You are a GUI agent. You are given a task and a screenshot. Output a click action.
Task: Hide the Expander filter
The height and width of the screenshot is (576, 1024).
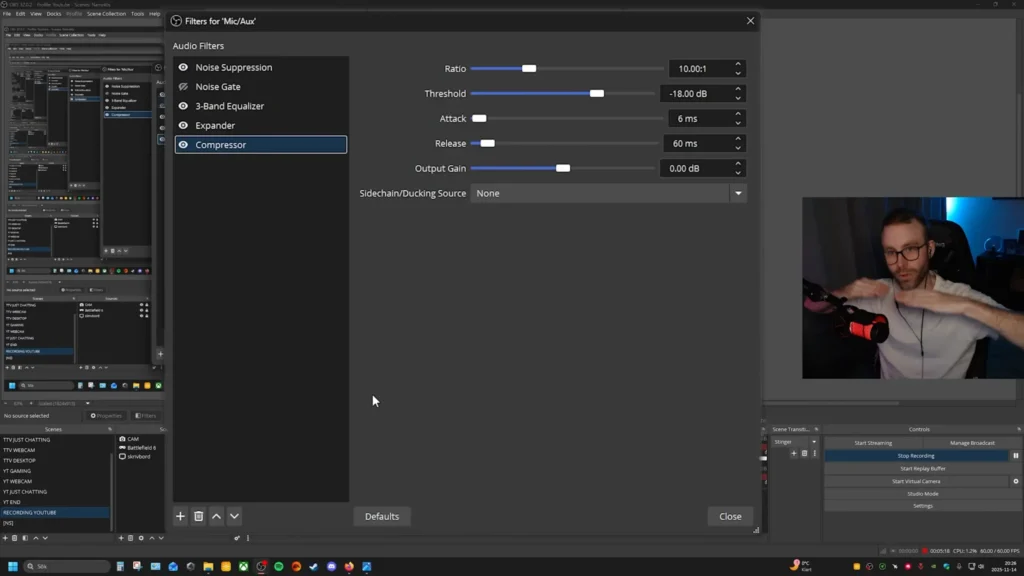(x=183, y=125)
